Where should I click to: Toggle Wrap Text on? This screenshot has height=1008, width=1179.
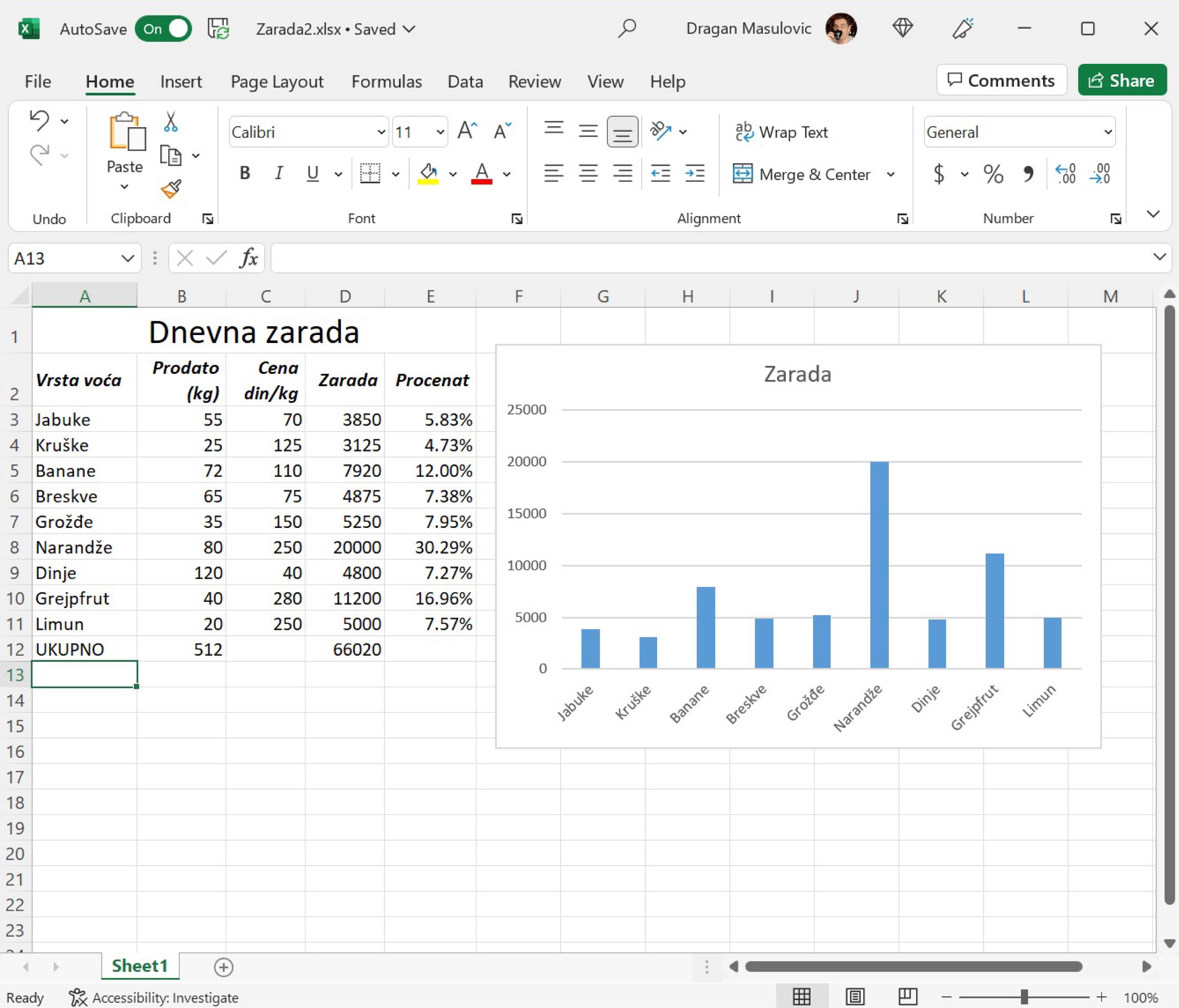tap(781, 132)
